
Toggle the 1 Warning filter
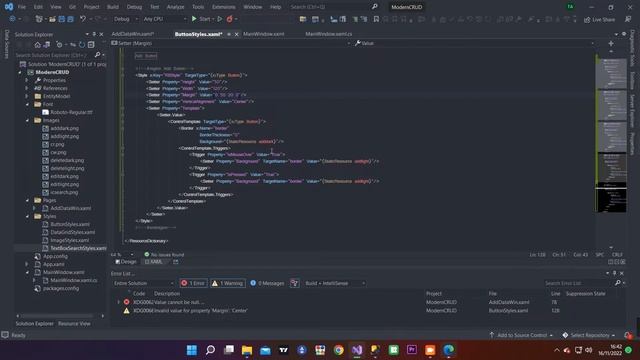pos(228,283)
